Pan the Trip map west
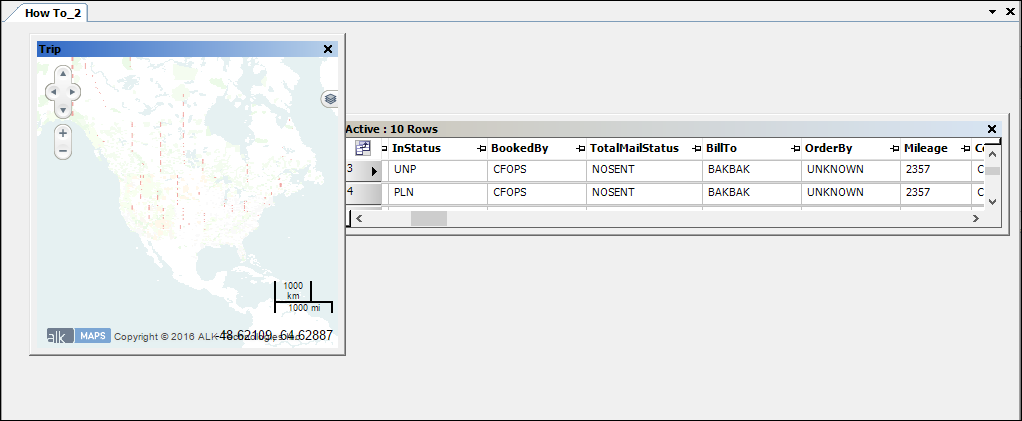The image size is (1022, 421). click(53, 93)
